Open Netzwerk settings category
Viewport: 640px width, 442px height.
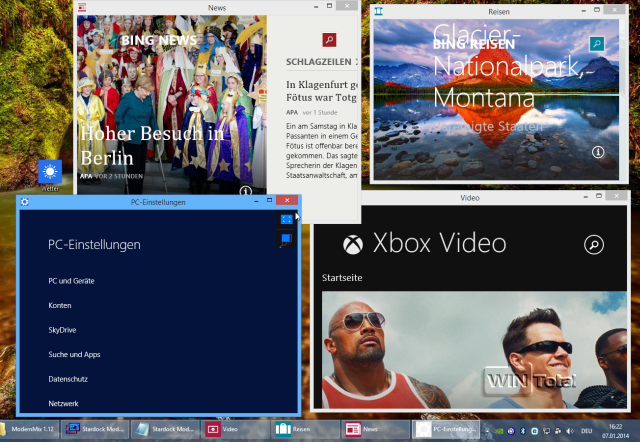[63, 403]
